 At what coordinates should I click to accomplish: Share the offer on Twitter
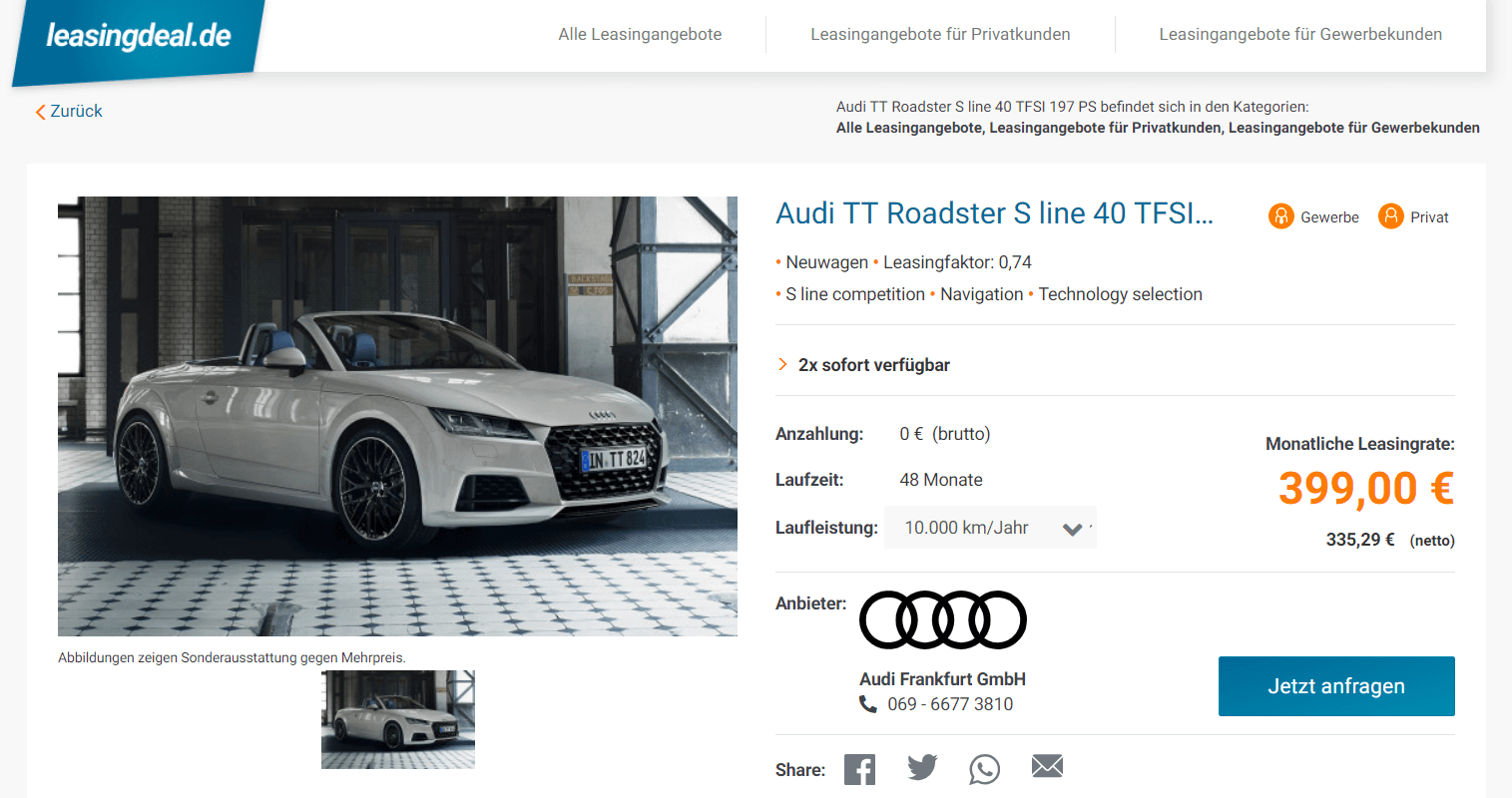922,767
